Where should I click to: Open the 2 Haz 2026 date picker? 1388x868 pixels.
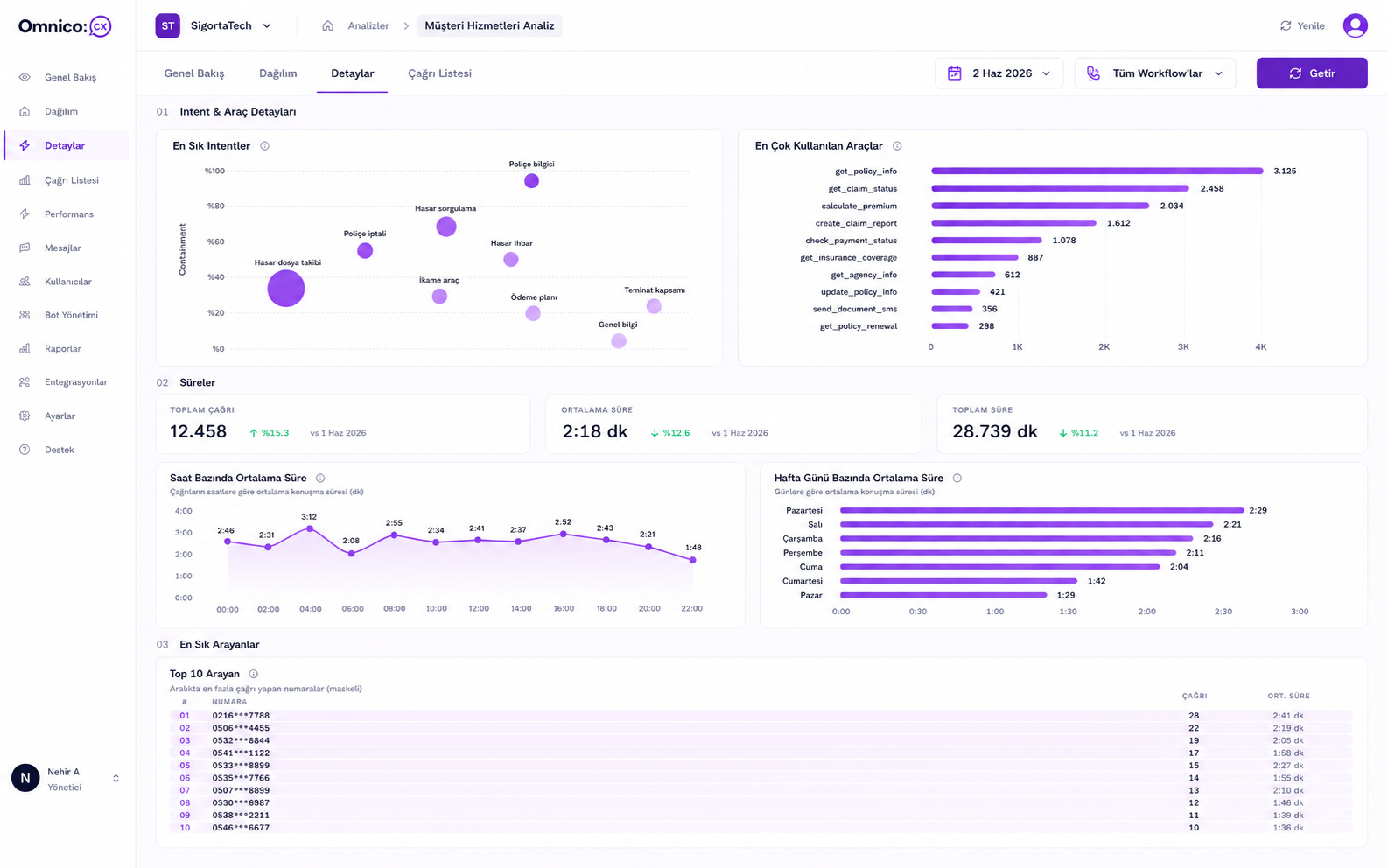tap(999, 73)
